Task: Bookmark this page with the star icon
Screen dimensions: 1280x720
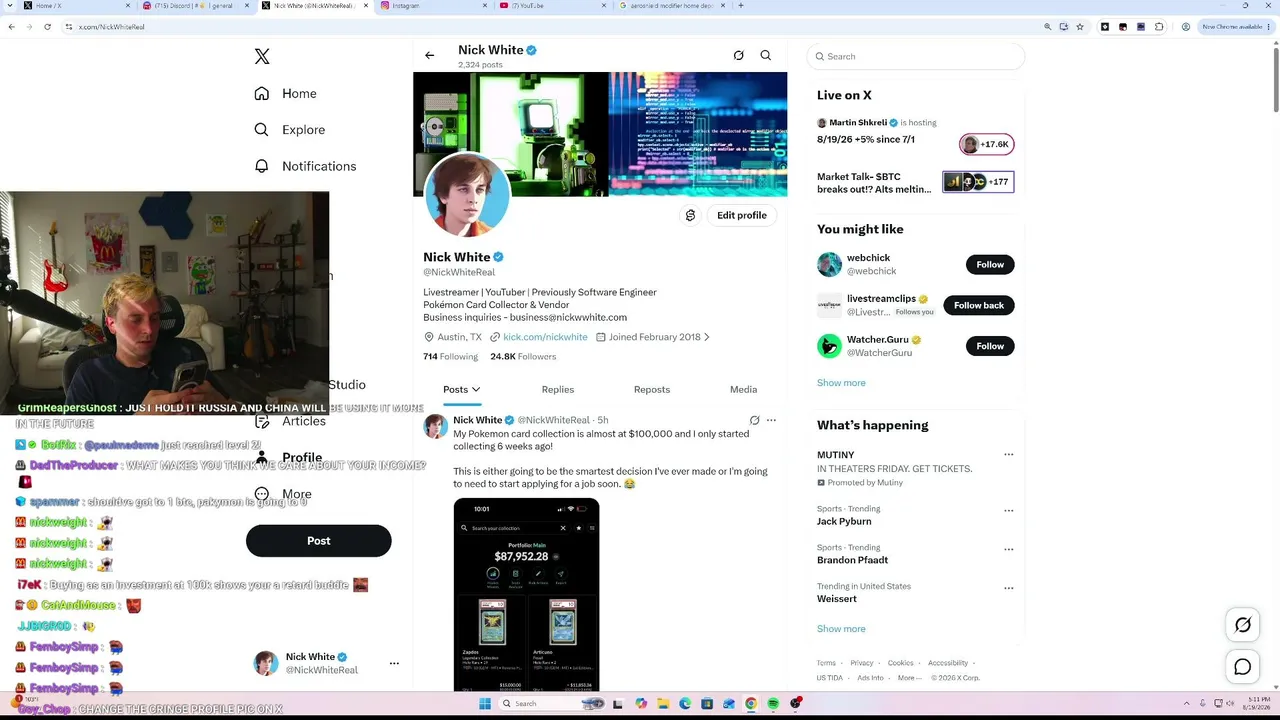Action: point(1080,27)
